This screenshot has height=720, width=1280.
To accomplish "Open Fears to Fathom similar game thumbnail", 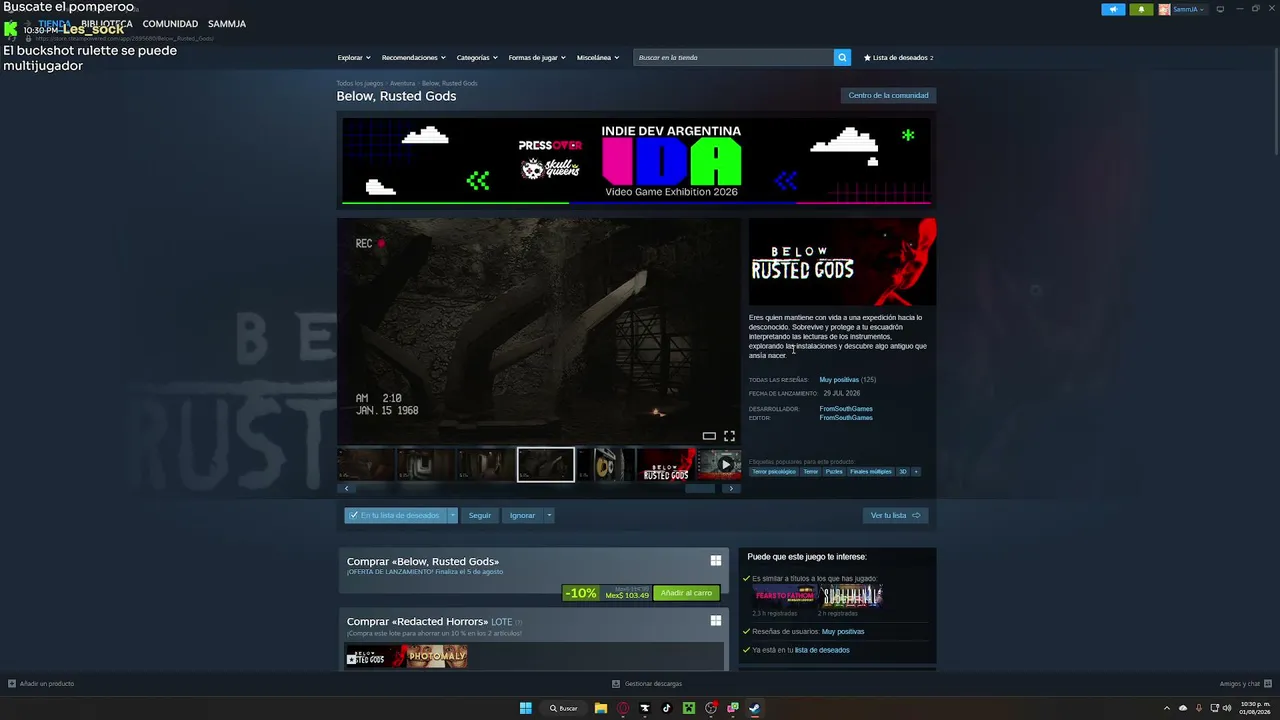I will tap(784, 596).
